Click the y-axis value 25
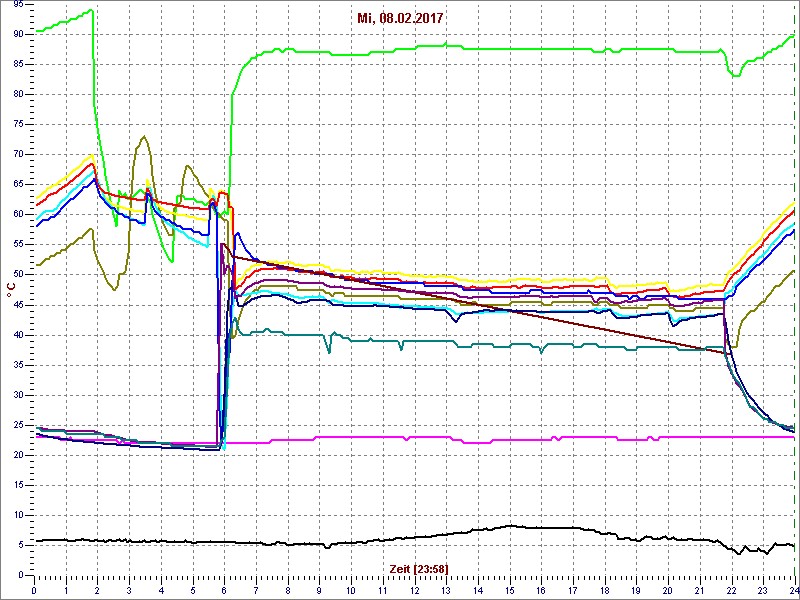The image size is (800, 600). [x=19, y=426]
